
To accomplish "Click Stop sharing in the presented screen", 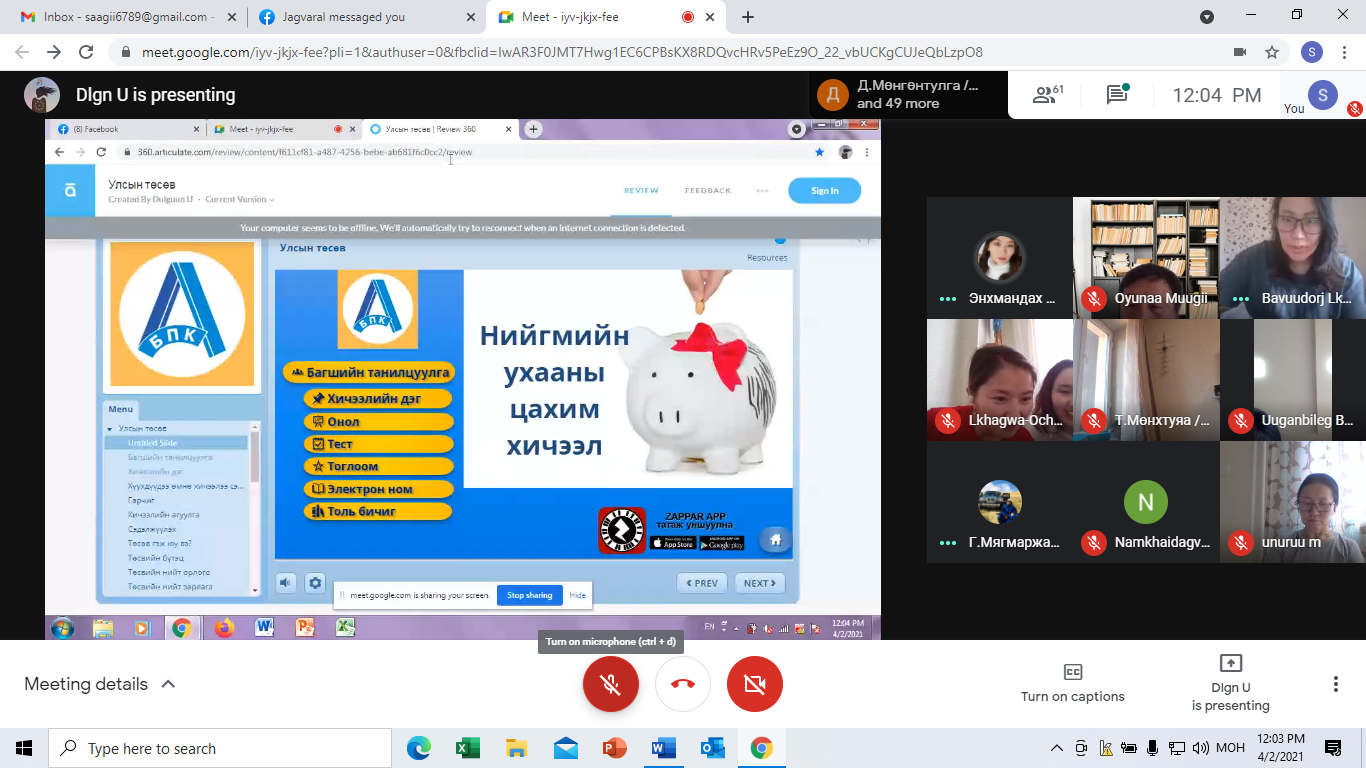I will pyautogui.click(x=529, y=595).
